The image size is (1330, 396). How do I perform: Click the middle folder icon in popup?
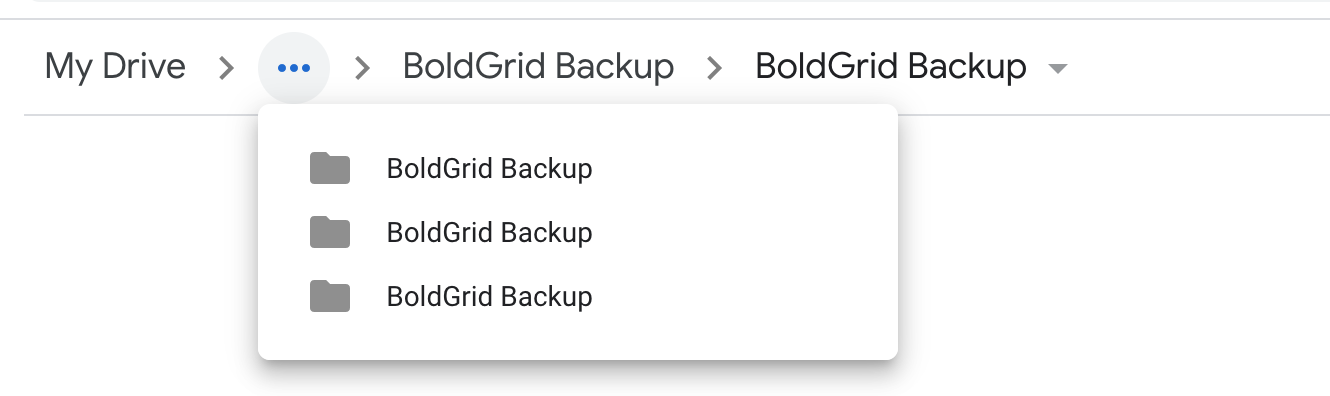(330, 233)
